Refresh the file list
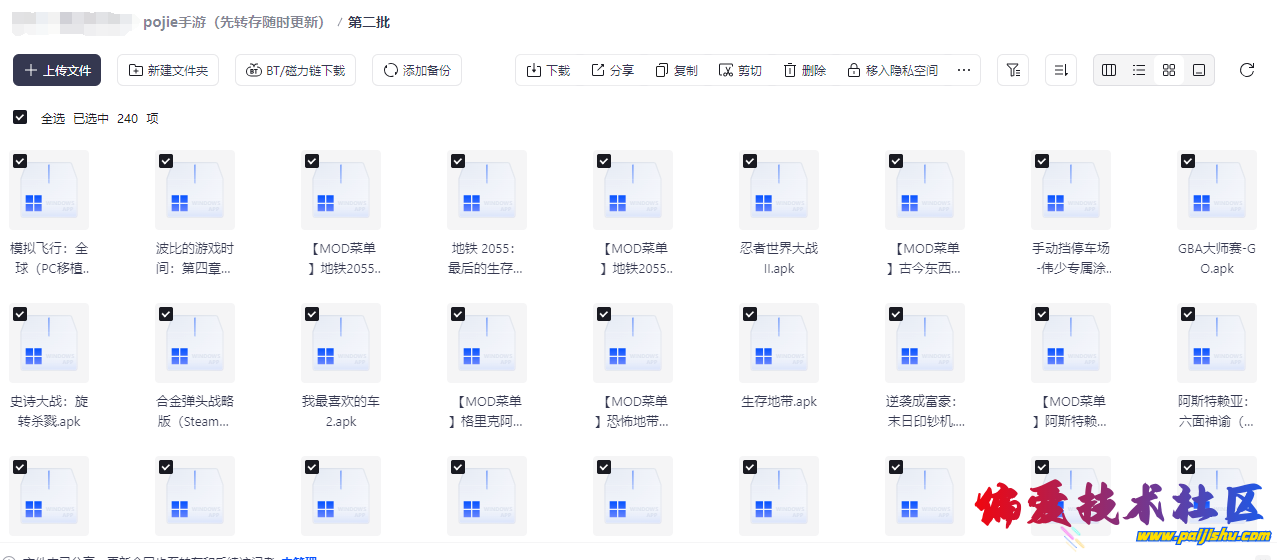This screenshot has width=1277, height=560. click(x=1247, y=70)
